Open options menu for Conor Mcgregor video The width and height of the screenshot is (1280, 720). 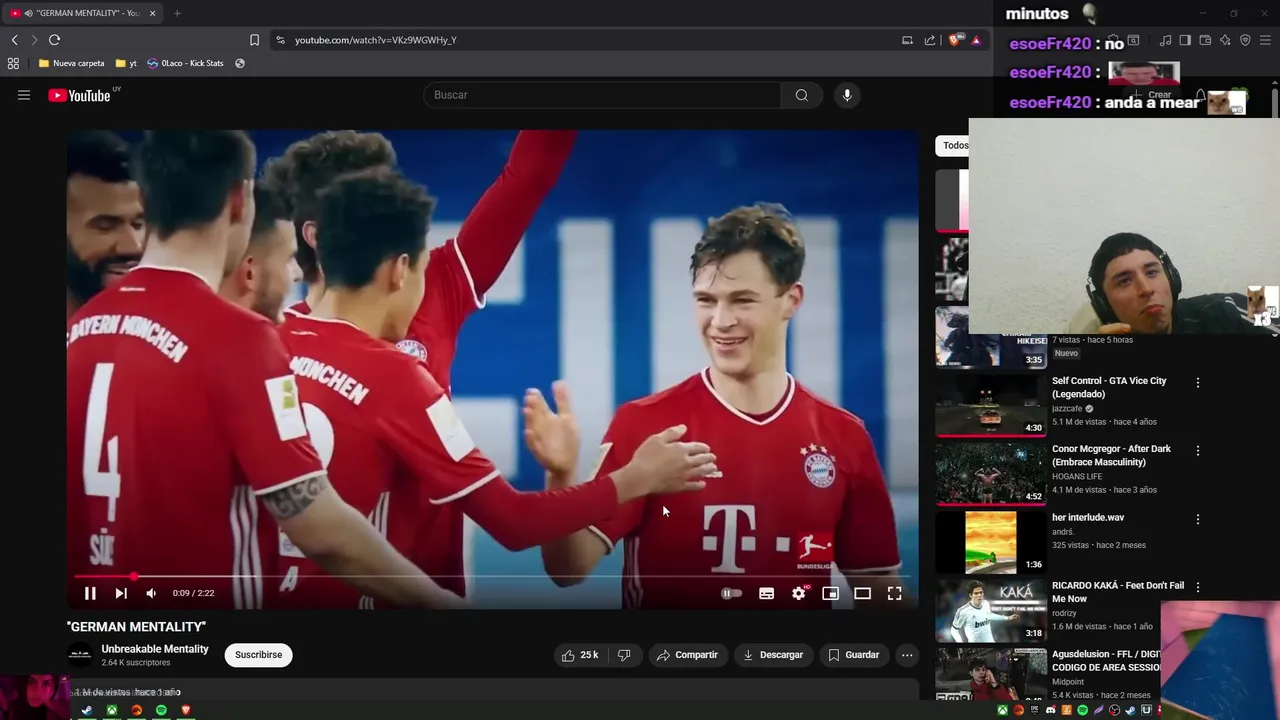click(1197, 450)
